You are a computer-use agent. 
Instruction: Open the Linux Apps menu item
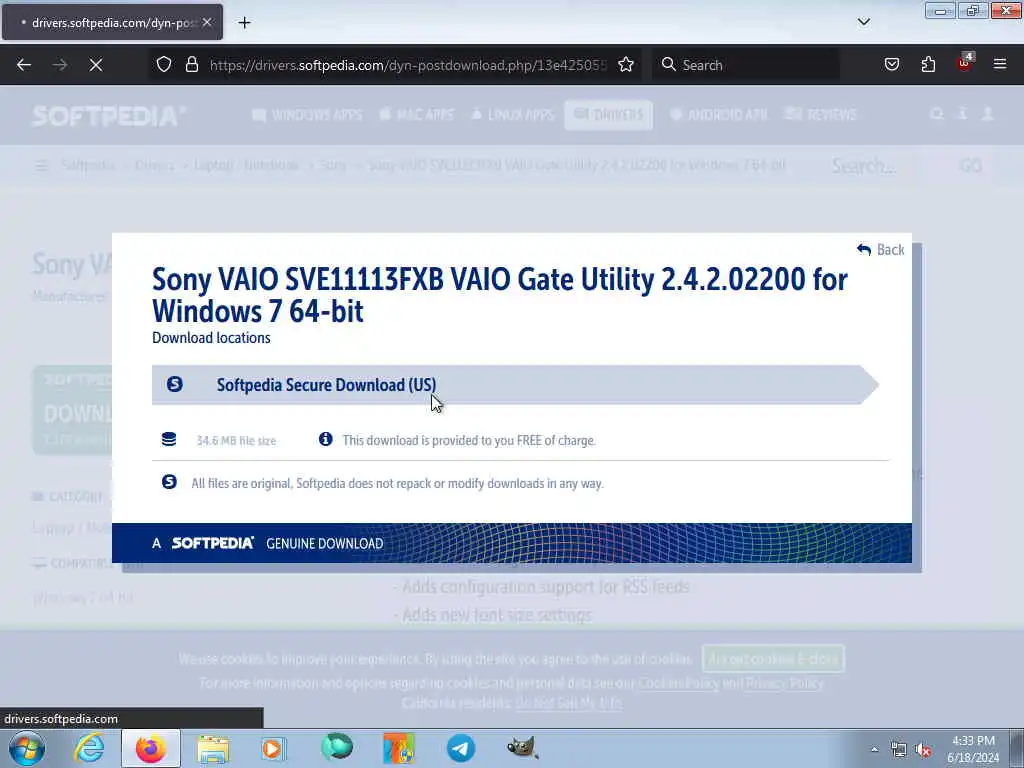point(513,115)
